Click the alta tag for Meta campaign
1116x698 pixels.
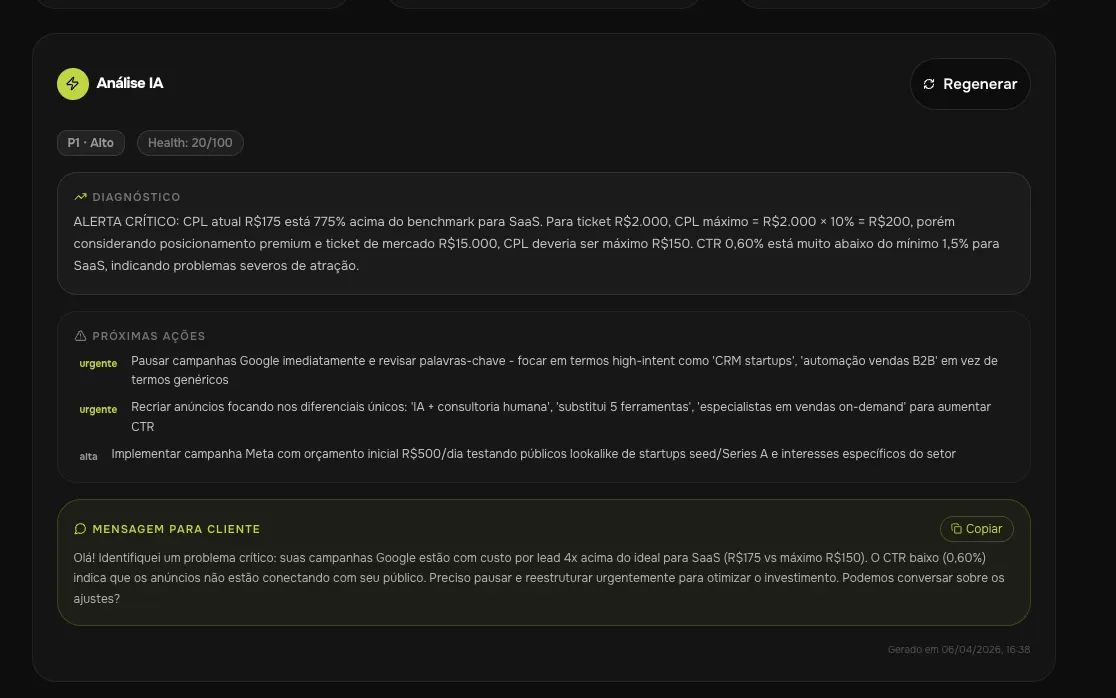coord(88,457)
